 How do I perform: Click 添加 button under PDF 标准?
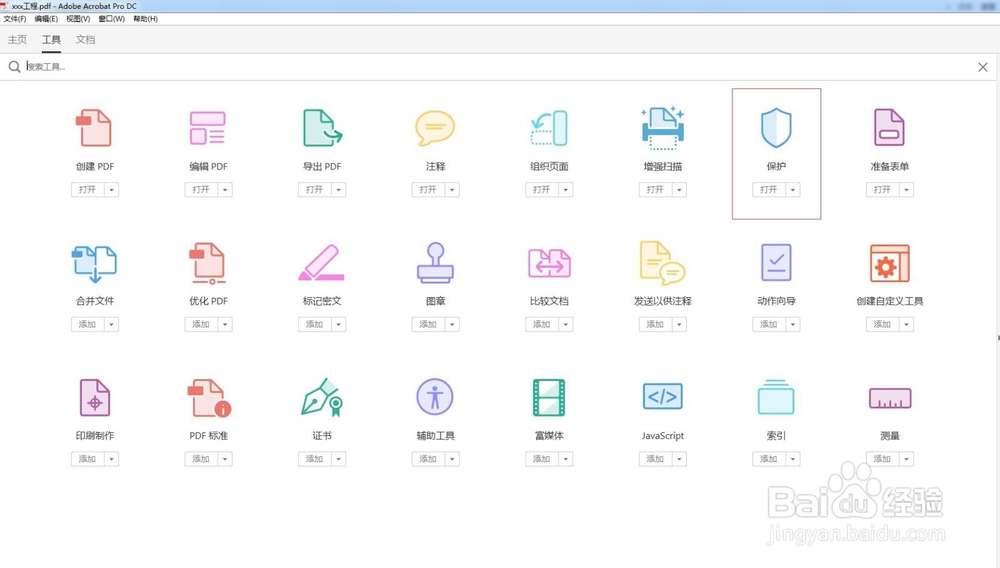coord(202,459)
